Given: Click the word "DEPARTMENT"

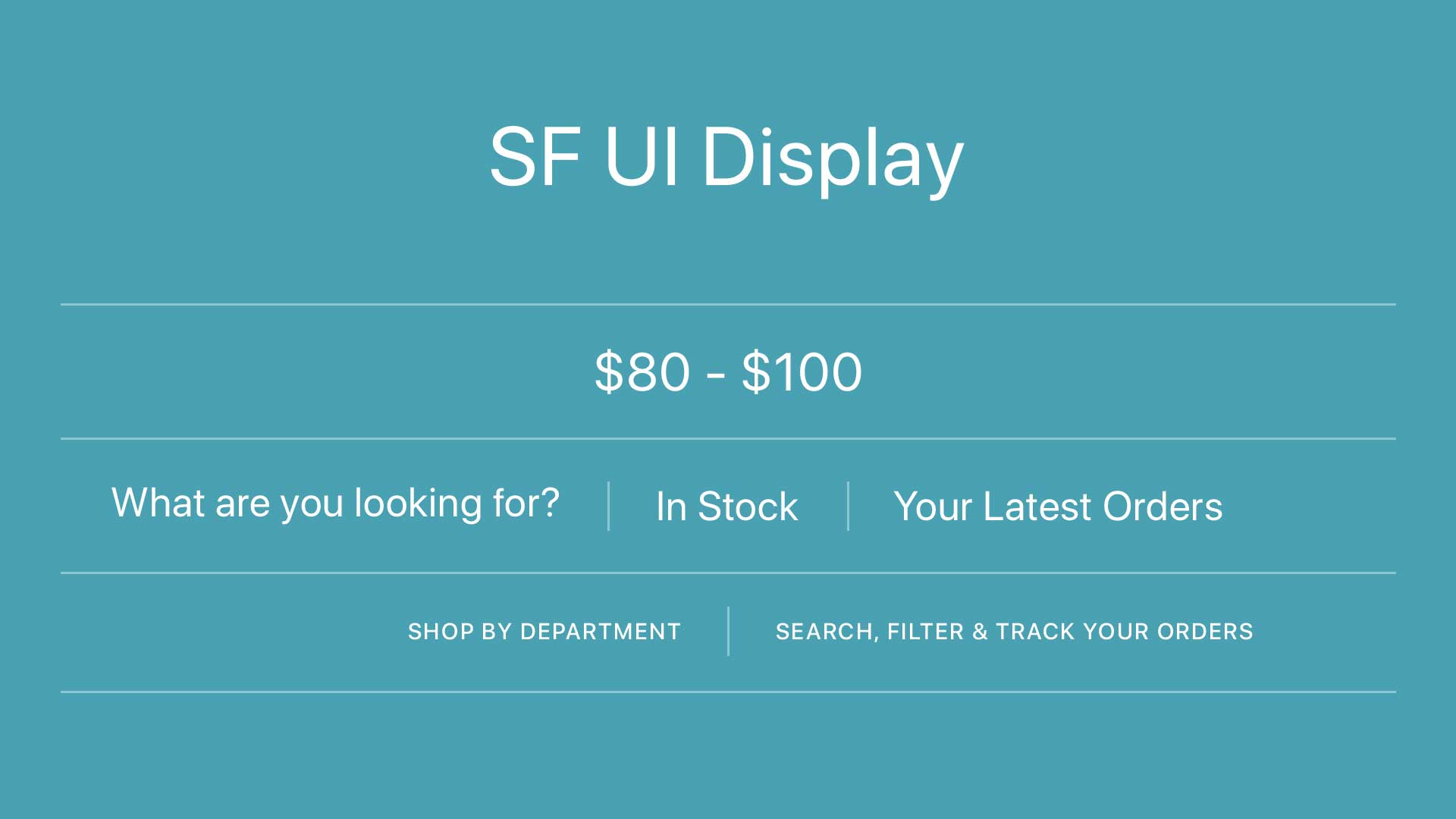Looking at the screenshot, I should point(600,632).
